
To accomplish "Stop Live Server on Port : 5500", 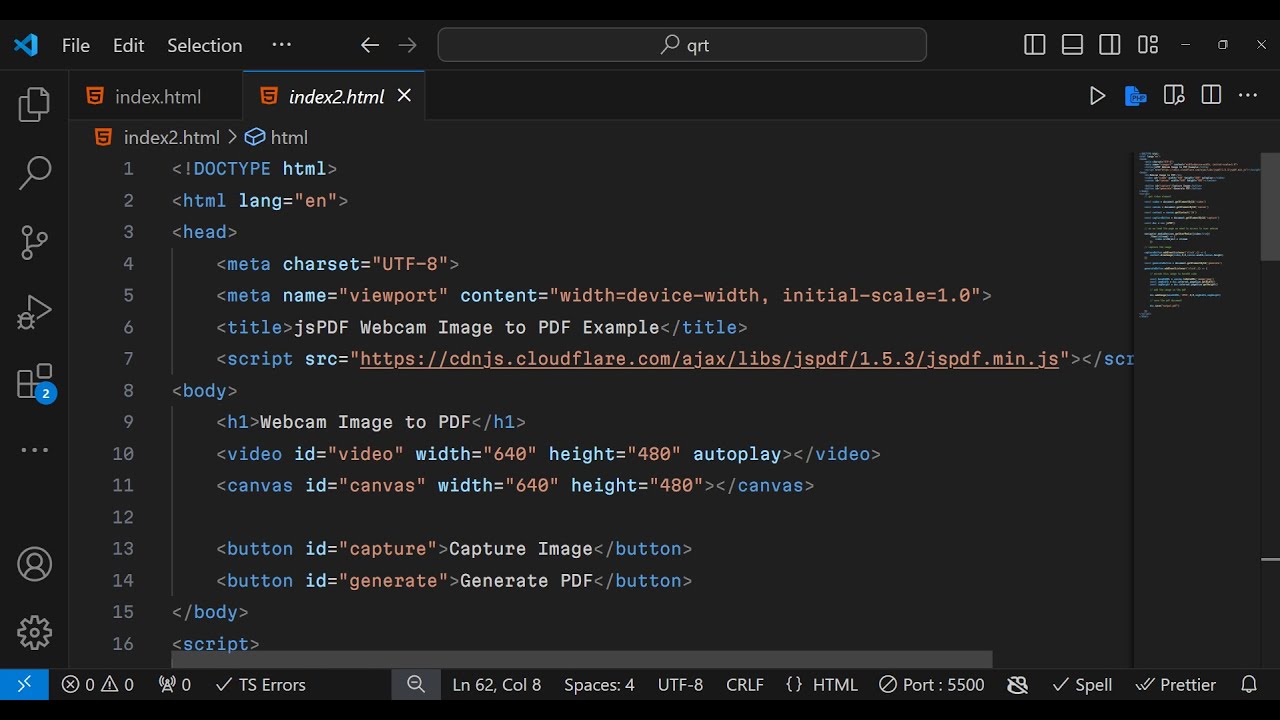I will (x=932, y=685).
